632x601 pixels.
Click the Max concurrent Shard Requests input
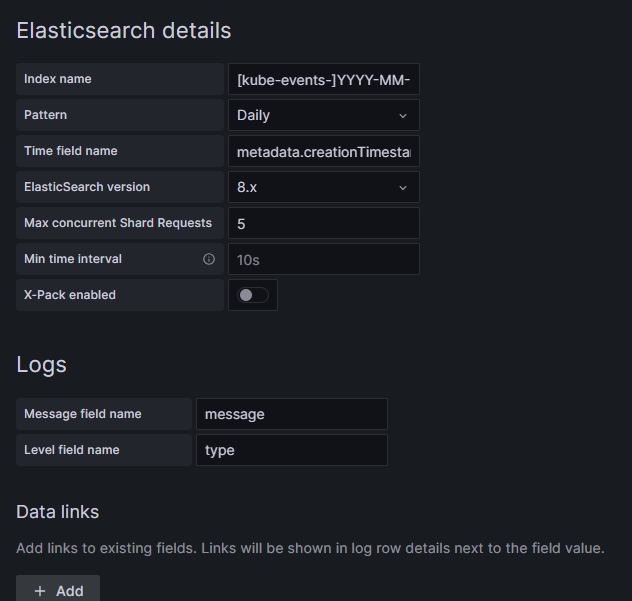pos(324,223)
